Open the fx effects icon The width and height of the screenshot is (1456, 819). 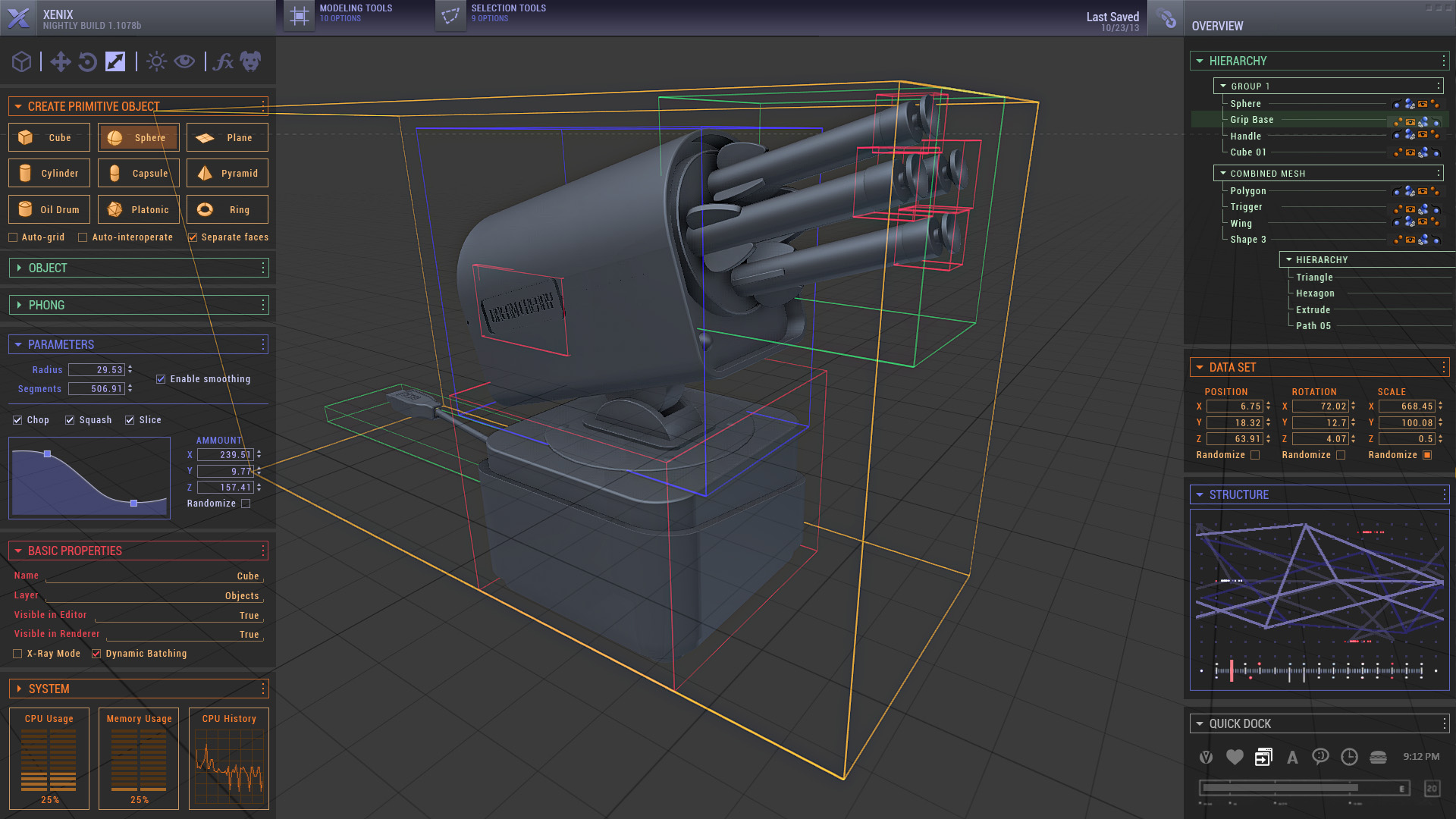pos(223,61)
